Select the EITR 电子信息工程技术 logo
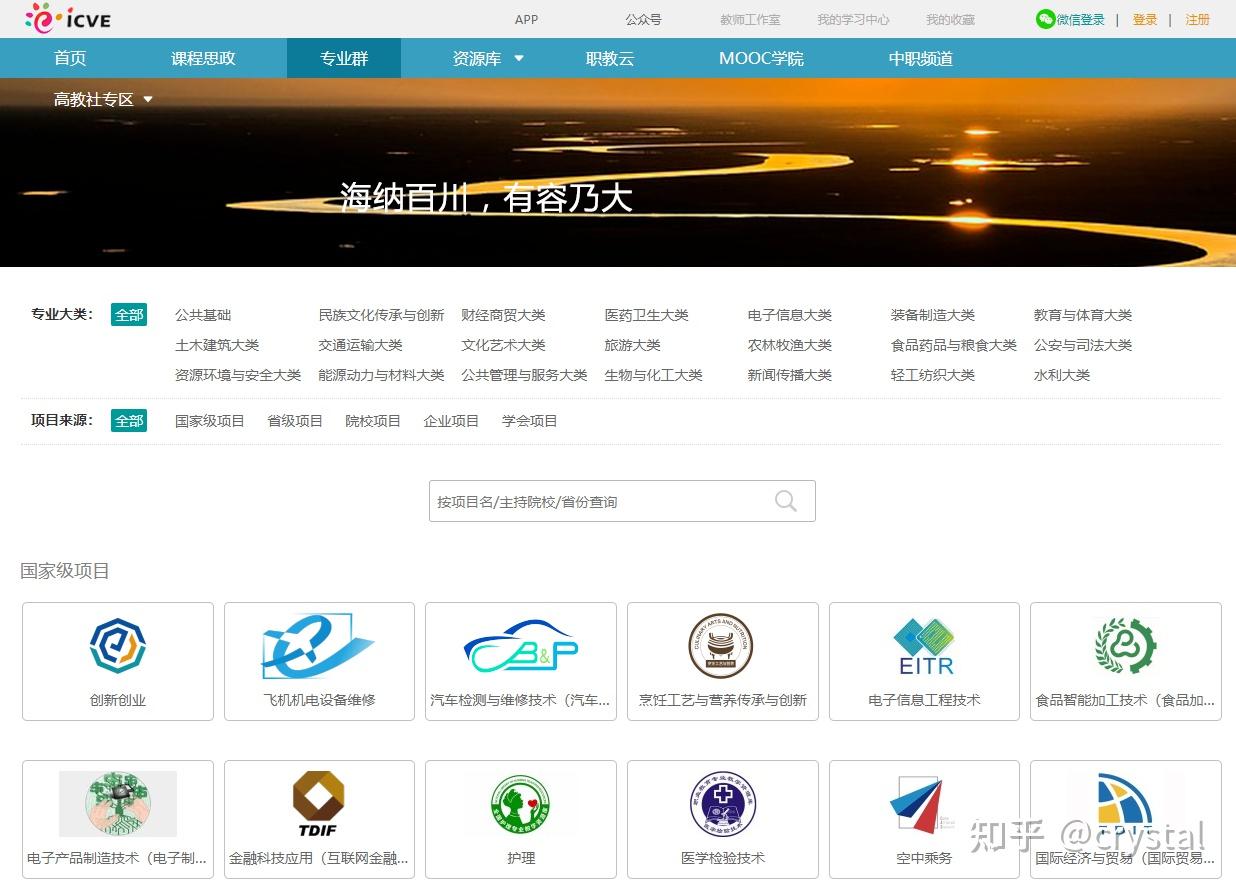The width and height of the screenshot is (1236, 890). pyautogui.click(x=923, y=647)
